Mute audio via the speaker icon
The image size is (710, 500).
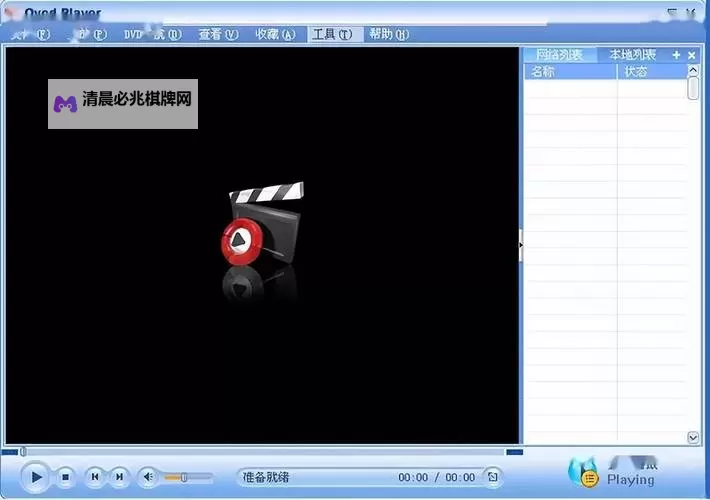pyautogui.click(x=148, y=477)
